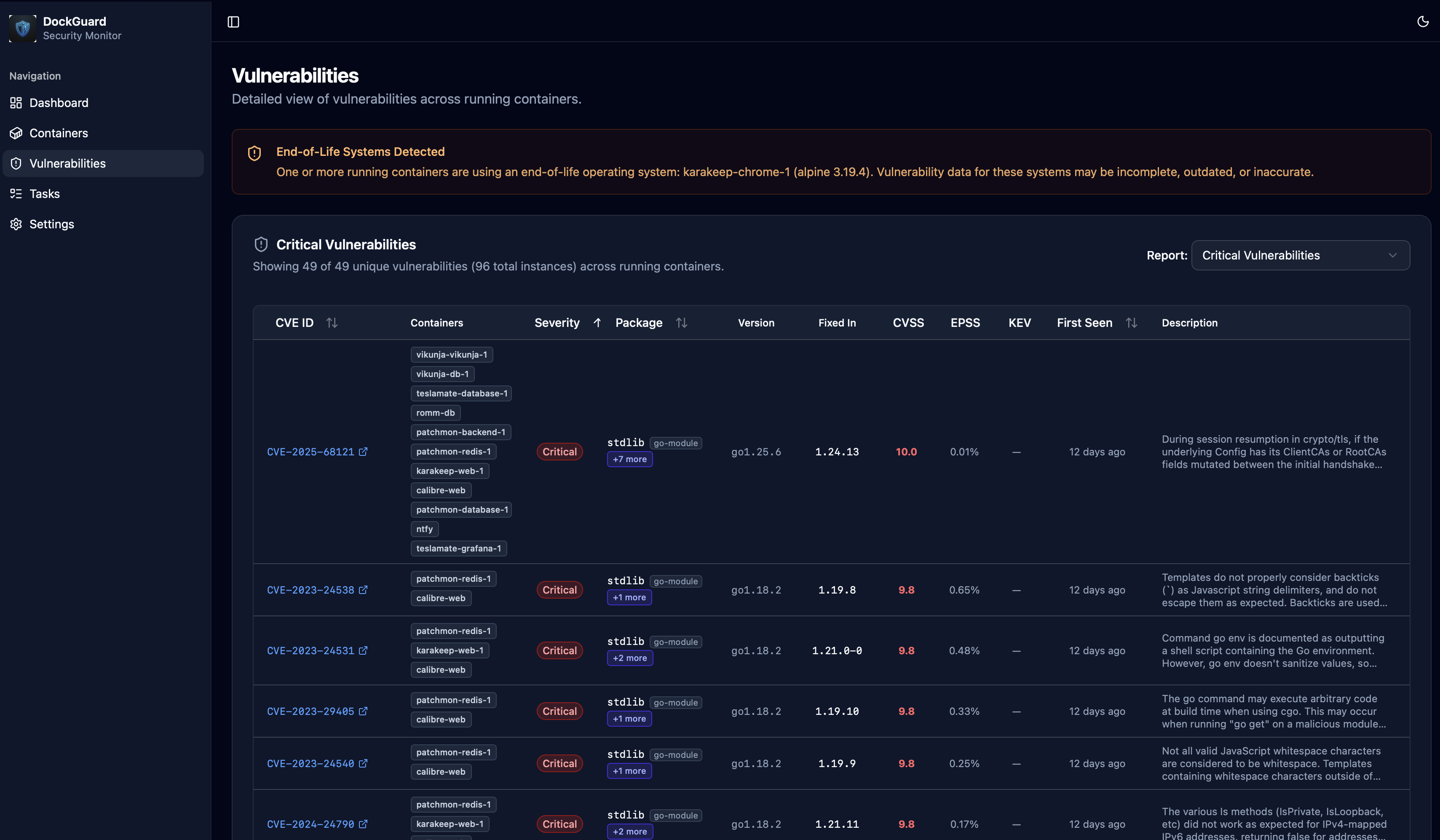The height and width of the screenshot is (840, 1440).
Task: Open Dashboard from the navigation sidebar
Action: click(x=58, y=103)
